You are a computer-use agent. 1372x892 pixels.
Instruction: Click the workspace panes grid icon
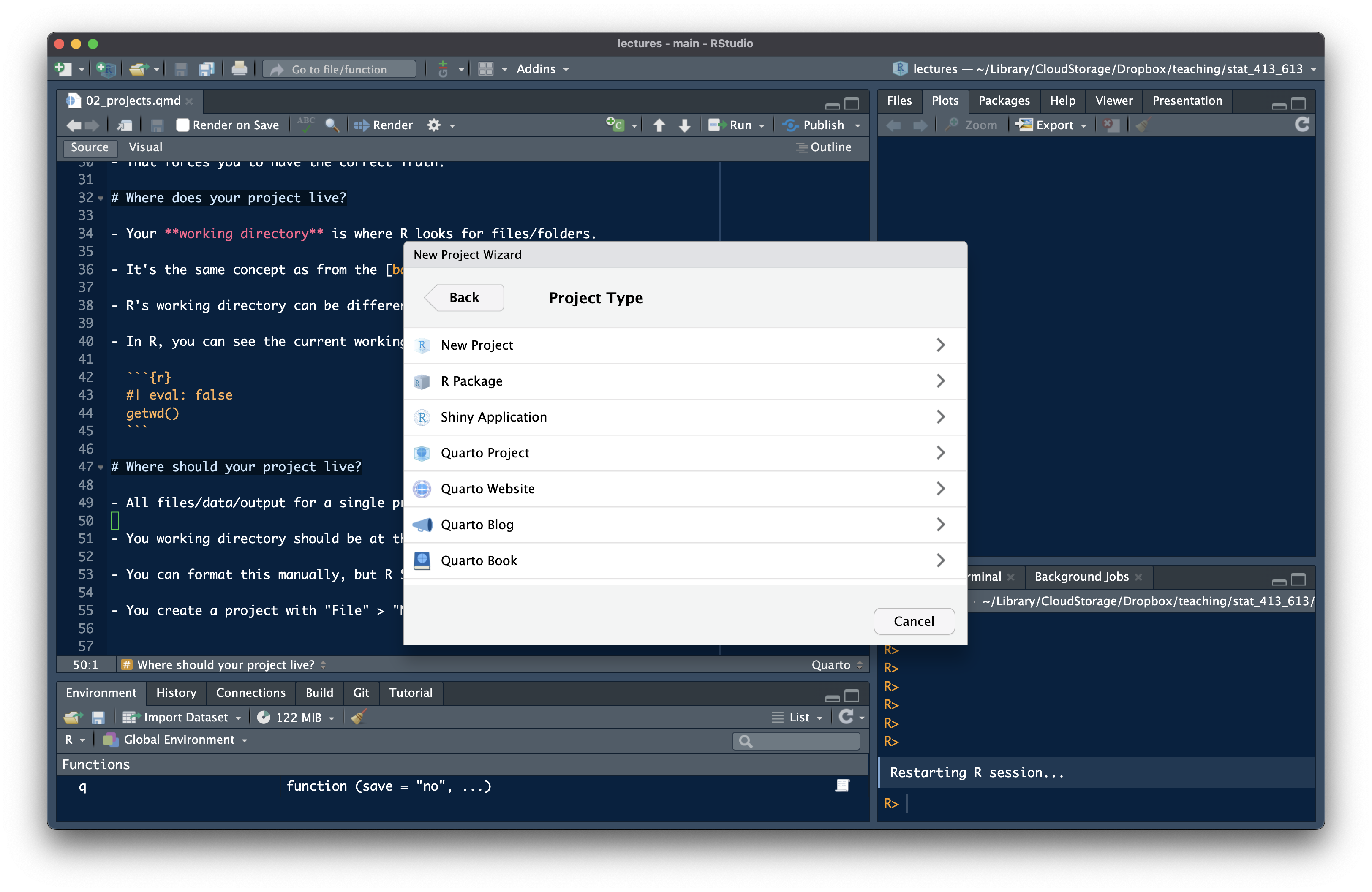tap(486, 69)
